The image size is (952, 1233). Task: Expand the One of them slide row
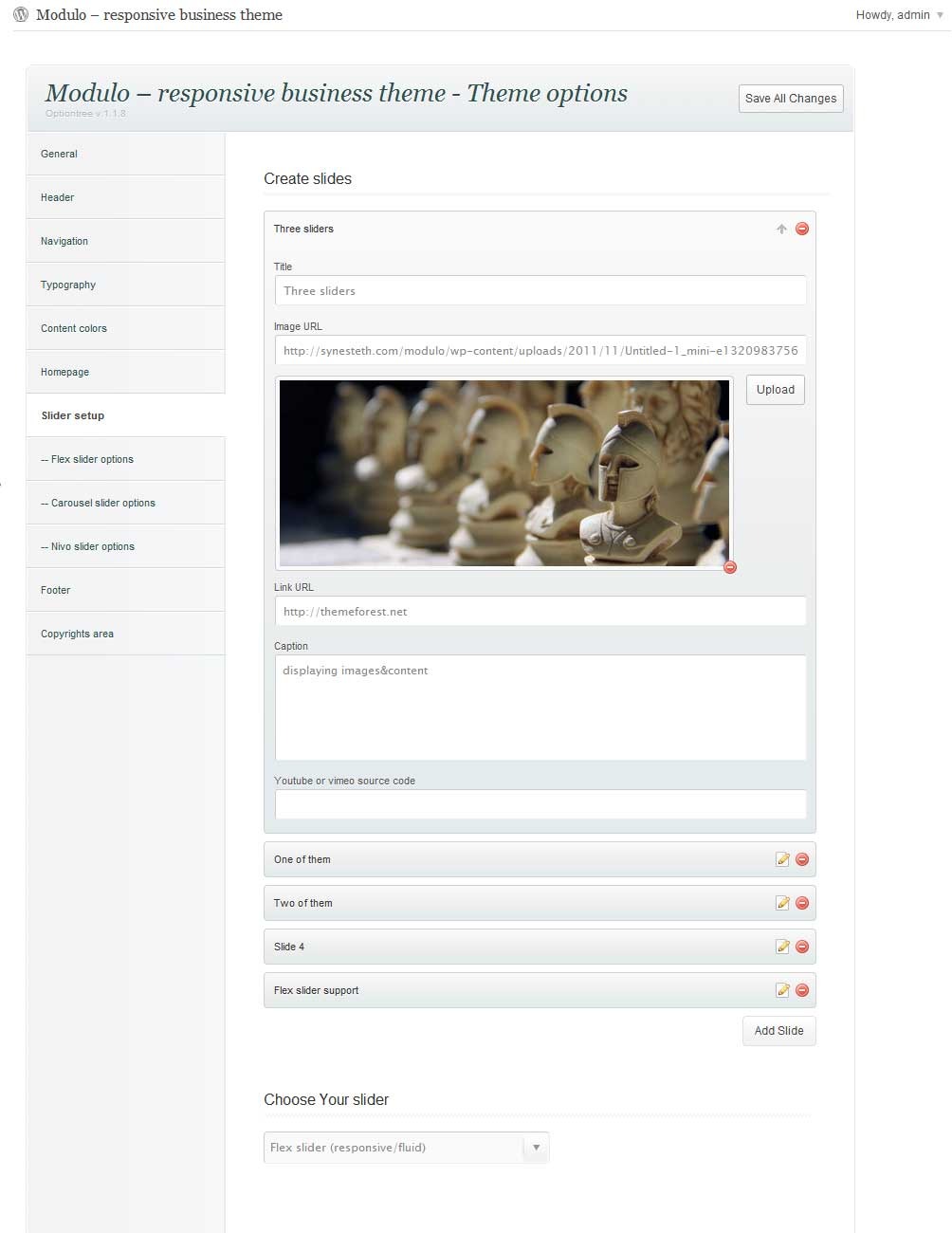point(540,859)
